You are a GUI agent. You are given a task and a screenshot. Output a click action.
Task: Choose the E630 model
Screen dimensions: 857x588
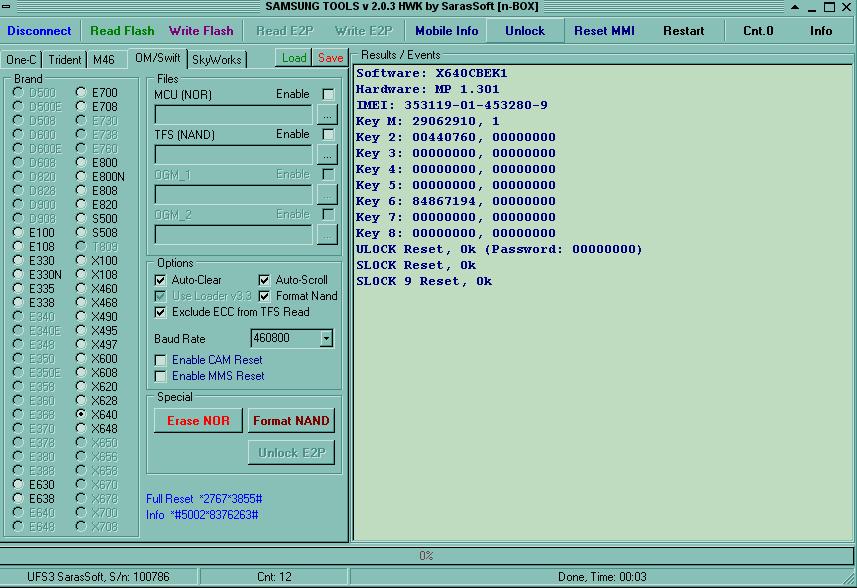click(18, 484)
